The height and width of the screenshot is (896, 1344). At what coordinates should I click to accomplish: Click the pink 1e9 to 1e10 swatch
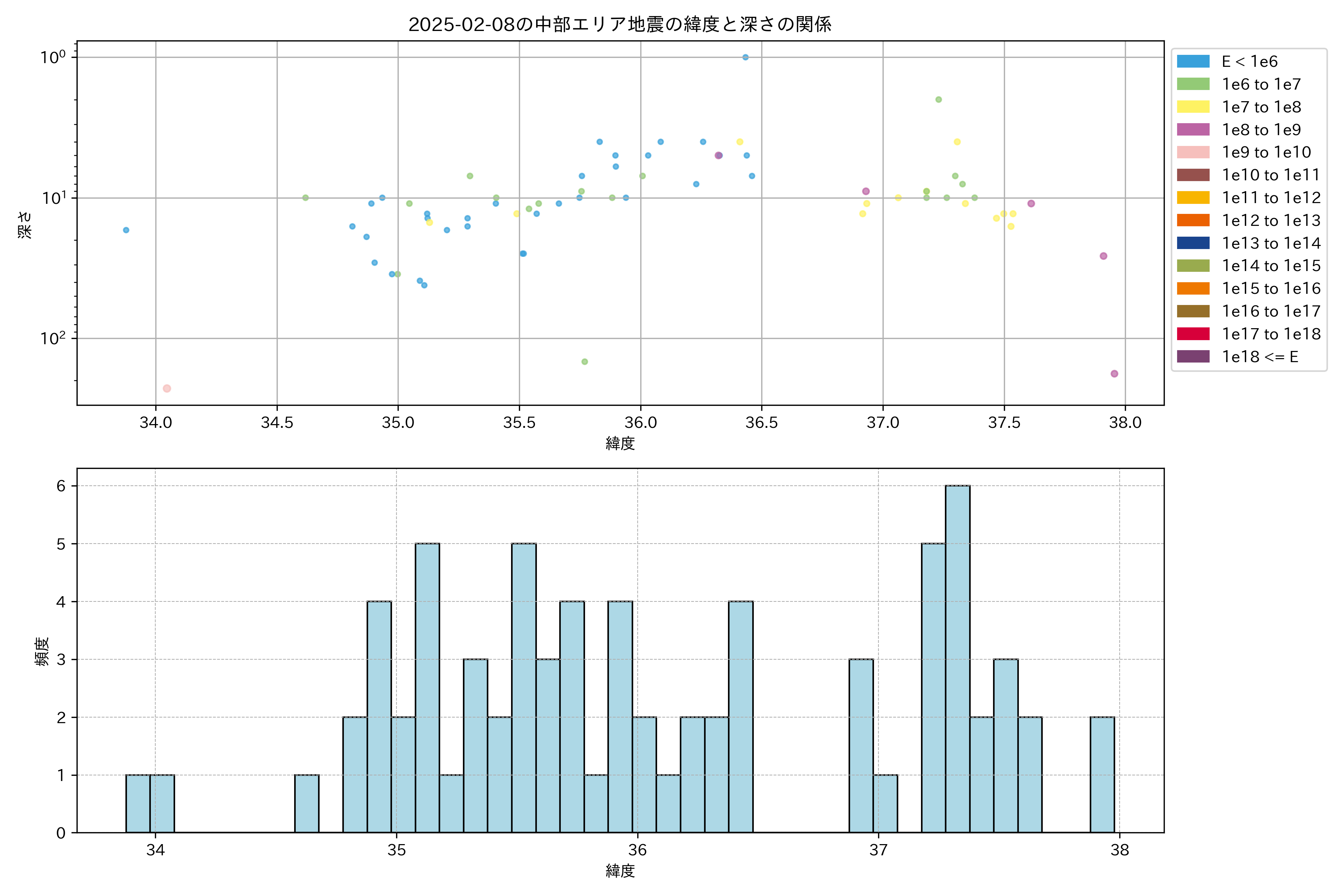[1192, 152]
